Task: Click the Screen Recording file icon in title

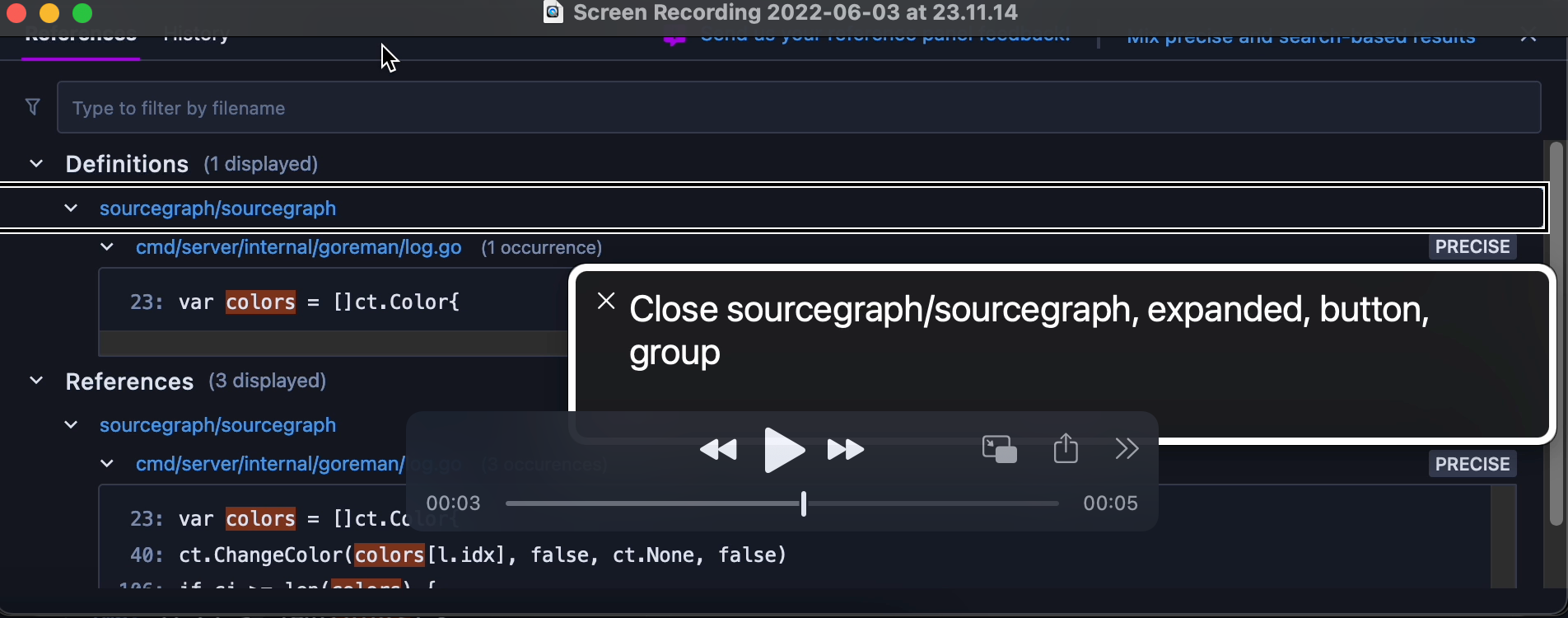Action: [553, 12]
